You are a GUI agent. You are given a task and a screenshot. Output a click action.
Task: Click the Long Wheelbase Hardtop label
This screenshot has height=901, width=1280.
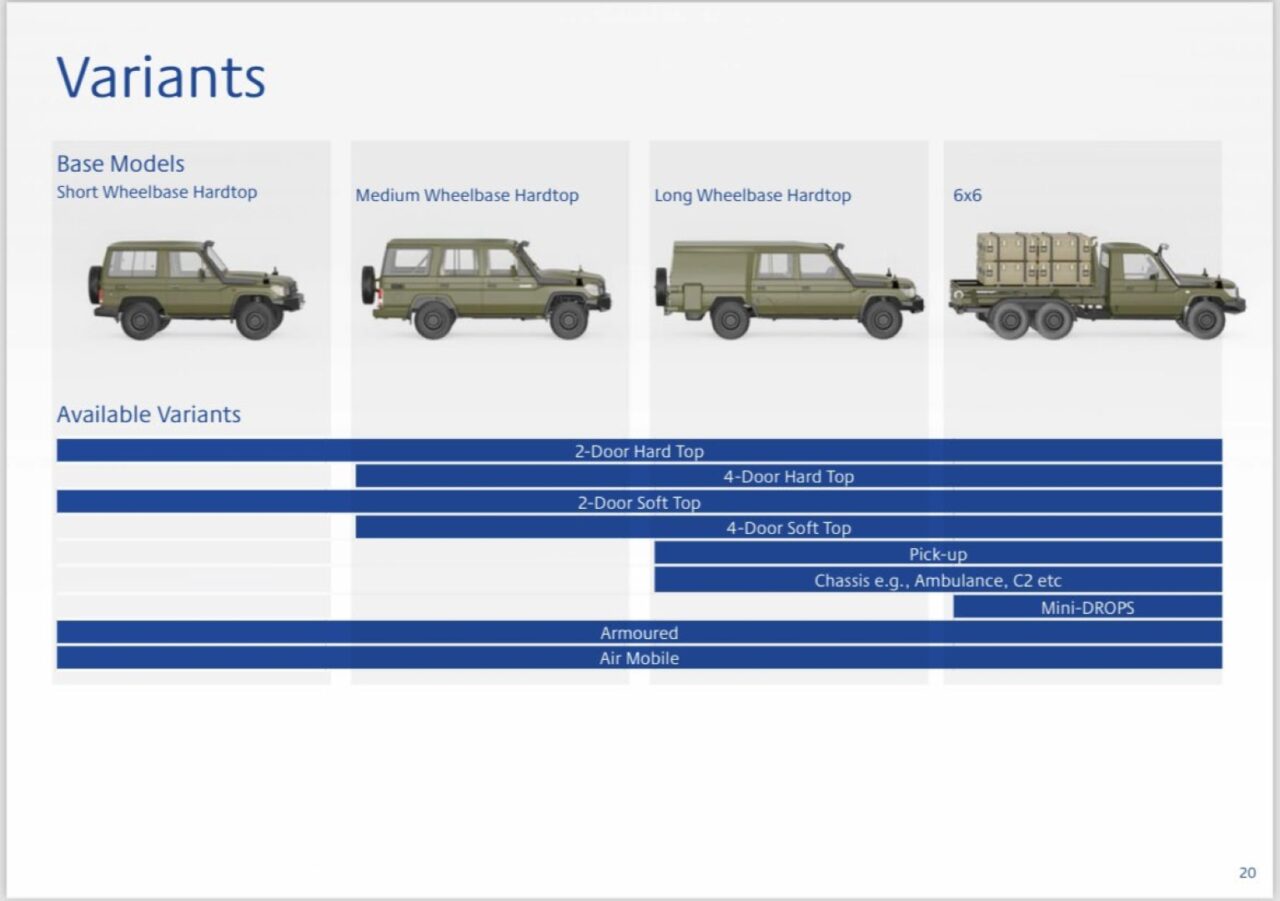[x=752, y=196]
